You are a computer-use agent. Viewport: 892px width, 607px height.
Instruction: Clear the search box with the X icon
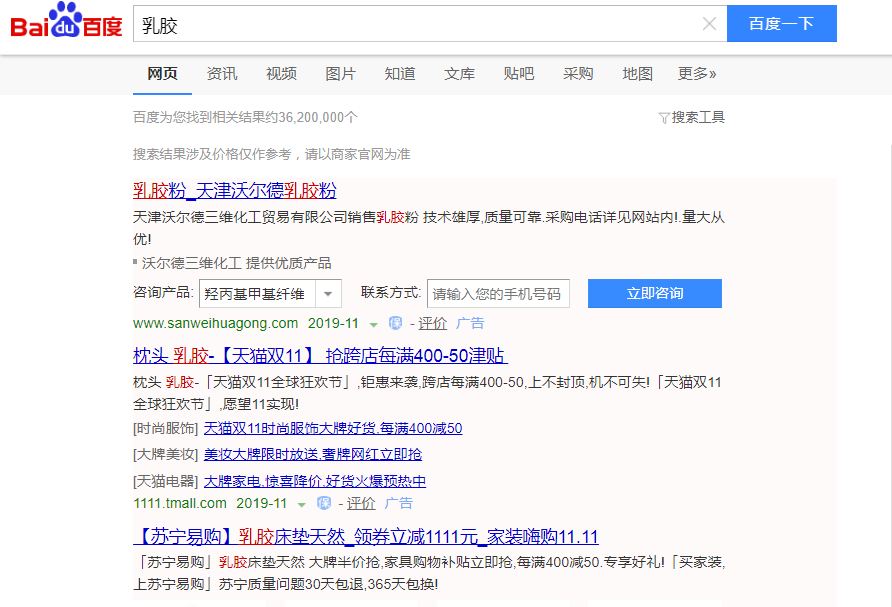click(x=709, y=24)
